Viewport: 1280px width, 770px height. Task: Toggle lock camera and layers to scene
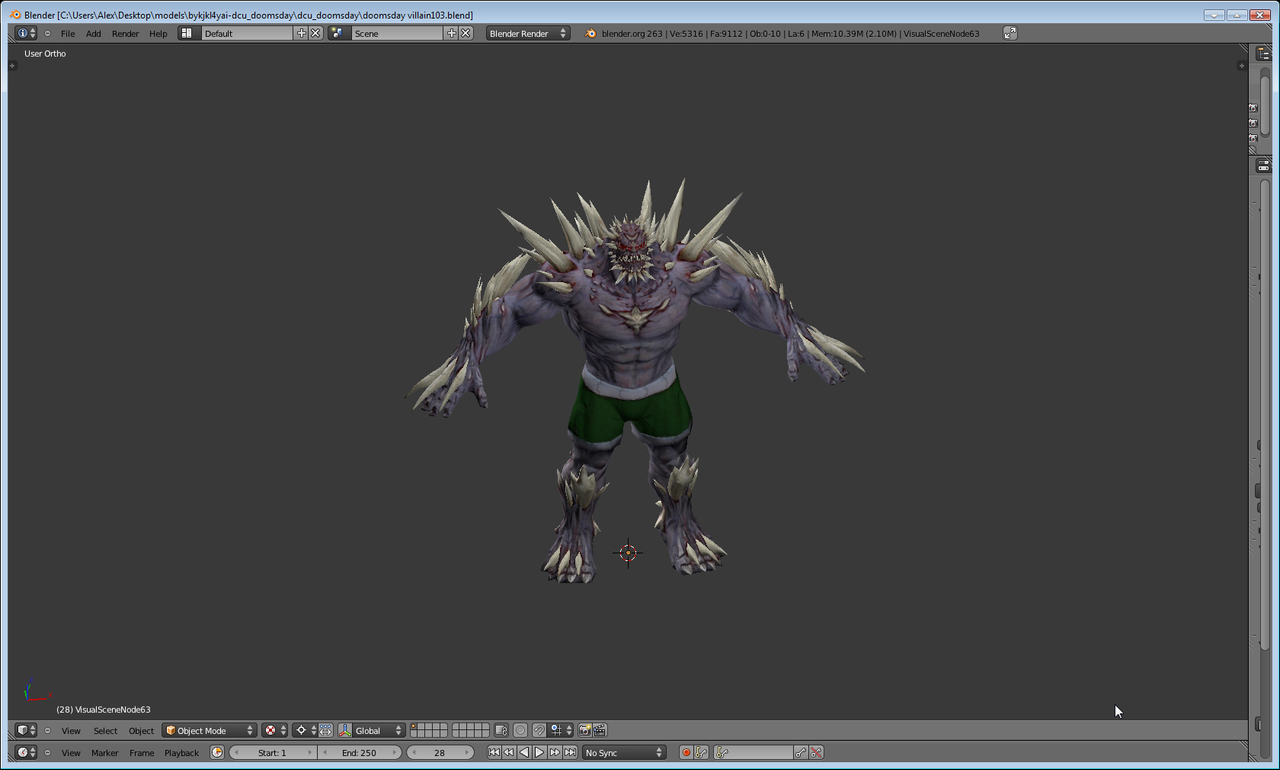click(501, 731)
